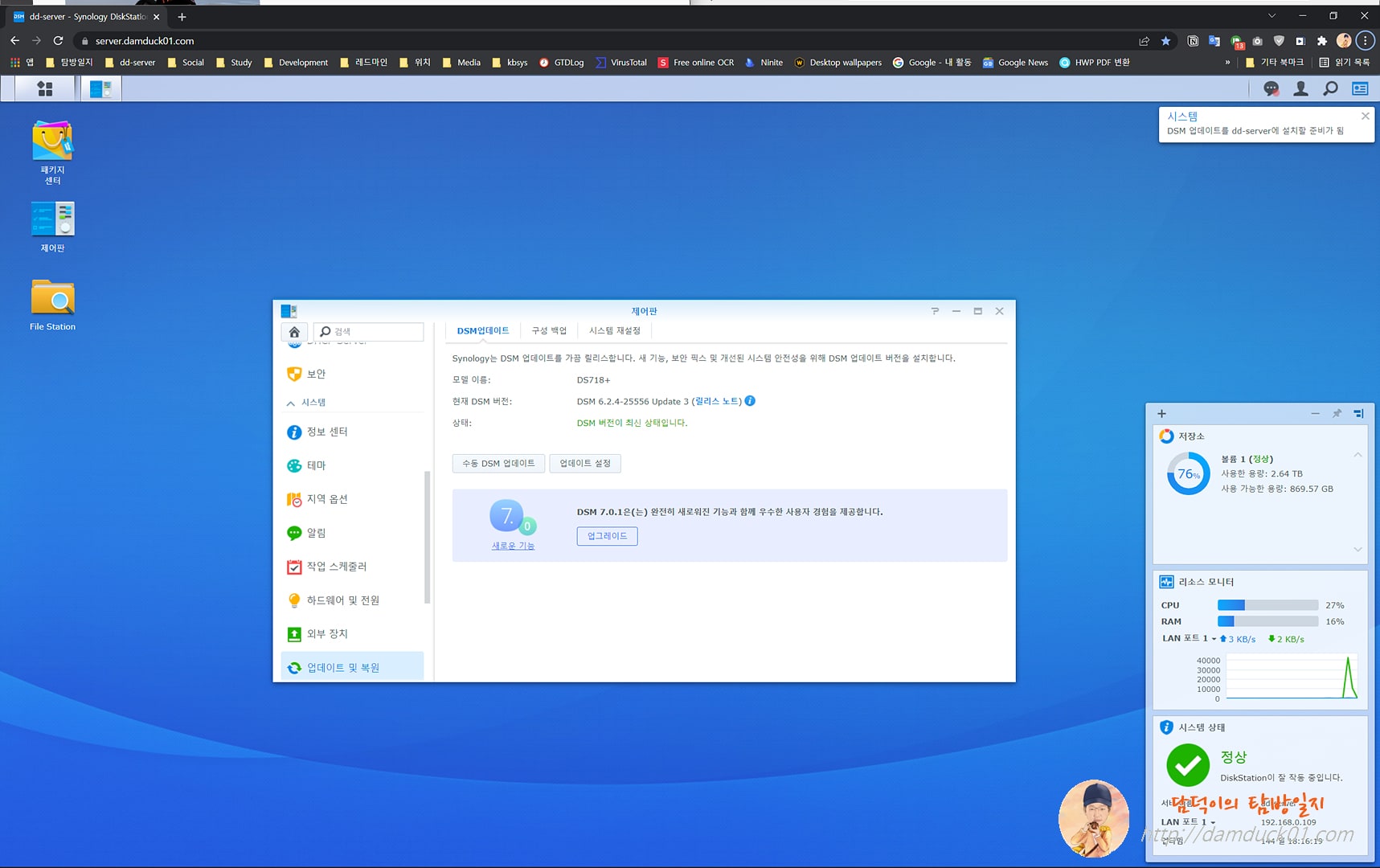Open Resource Monitor widget icon
The width and height of the screenshot is (1380, 868).
click(1166, 582)
